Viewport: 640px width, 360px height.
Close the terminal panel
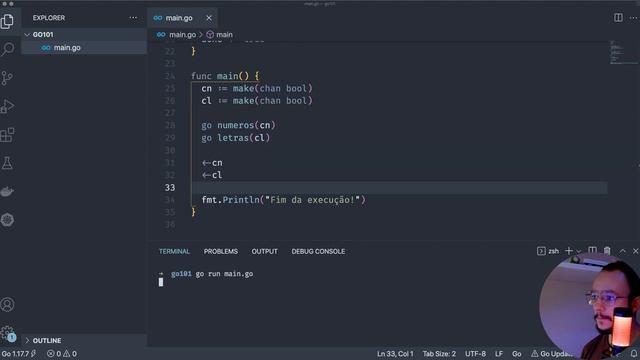pyautogui.click(x=635, y=251)
